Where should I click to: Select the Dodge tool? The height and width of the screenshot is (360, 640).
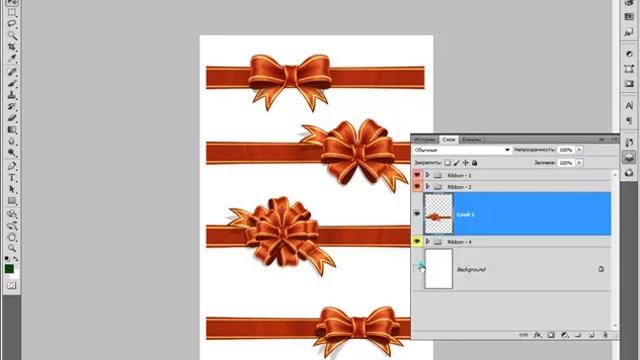point(12,153)
